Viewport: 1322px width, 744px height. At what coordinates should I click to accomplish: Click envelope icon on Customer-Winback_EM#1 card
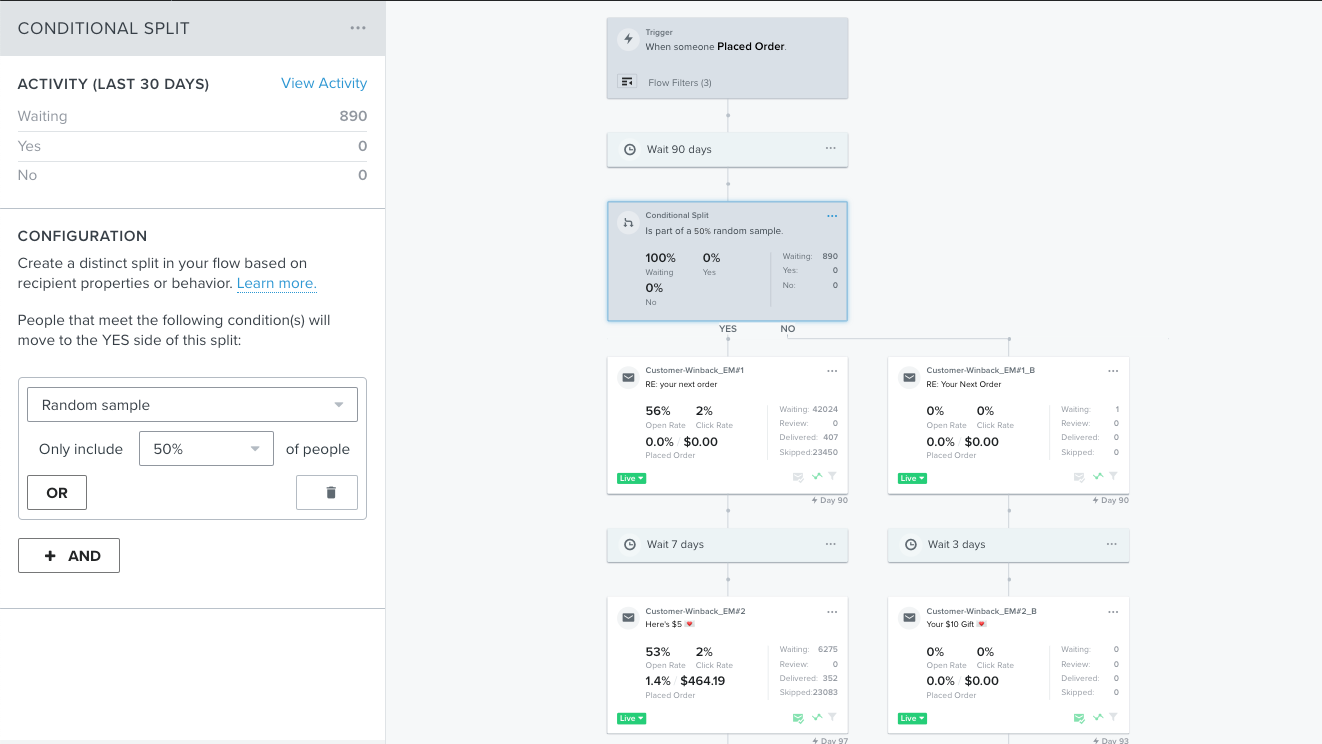[x=628, y=378]
